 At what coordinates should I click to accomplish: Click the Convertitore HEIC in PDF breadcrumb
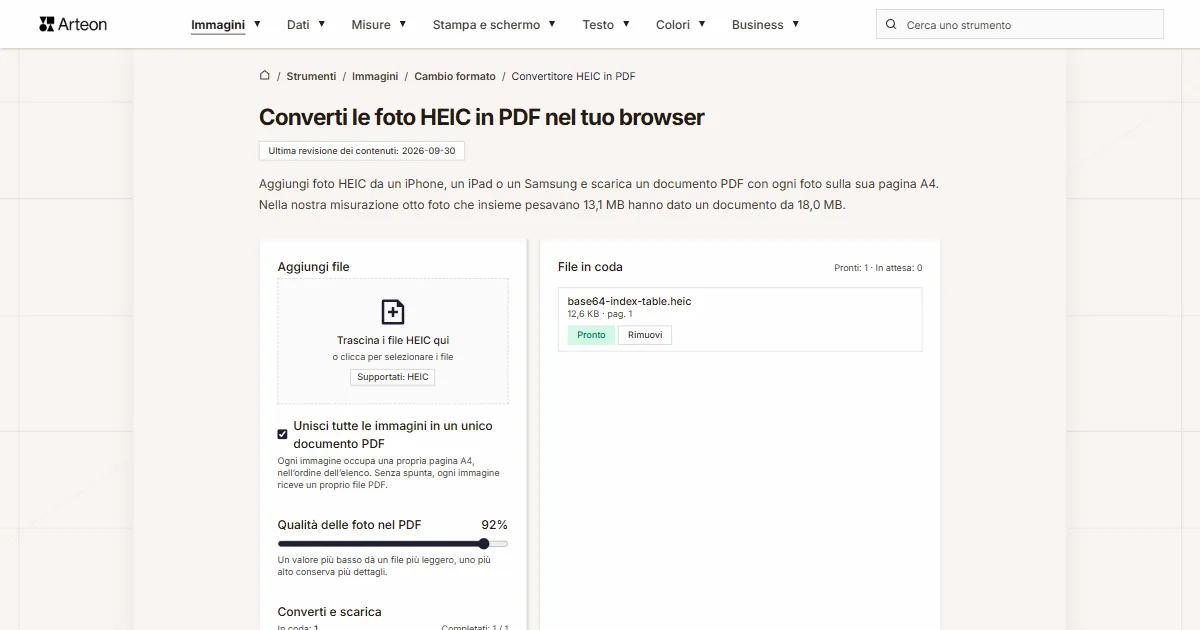[x=573, y=76]
